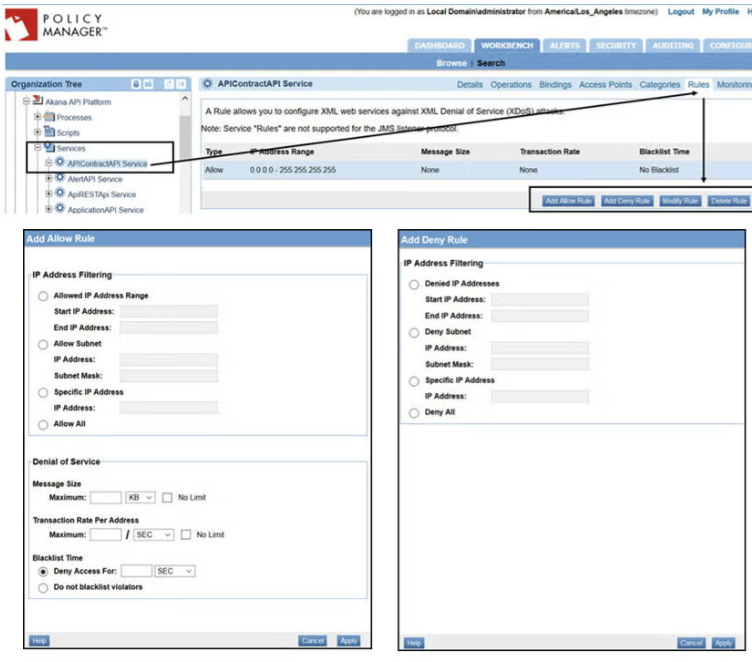Choose Specific IP Address in Add Deny Rule
752x662 pixels.
414,381
